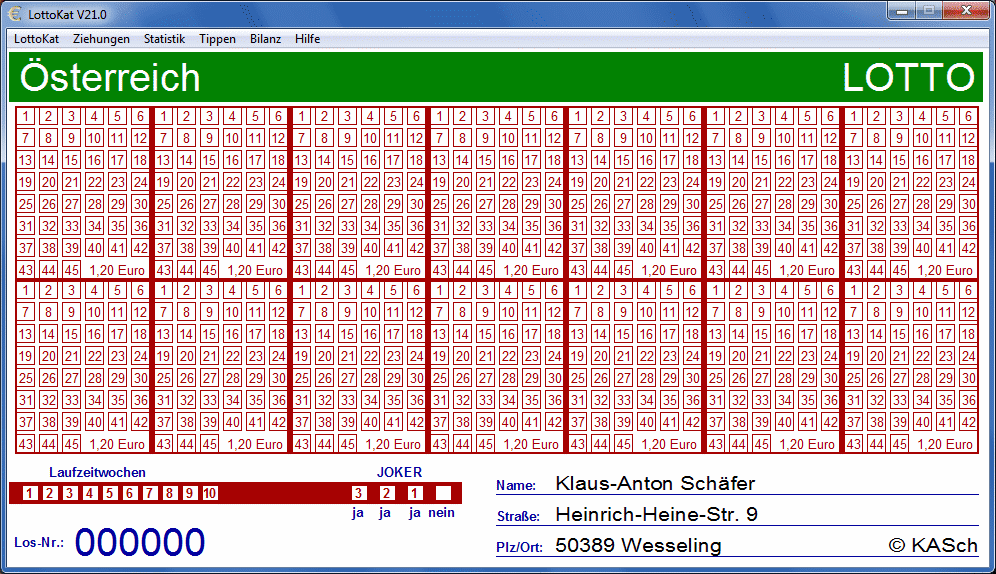
Task: Mark number 22 in the upper-left lotto field
Action: [95, 182]
